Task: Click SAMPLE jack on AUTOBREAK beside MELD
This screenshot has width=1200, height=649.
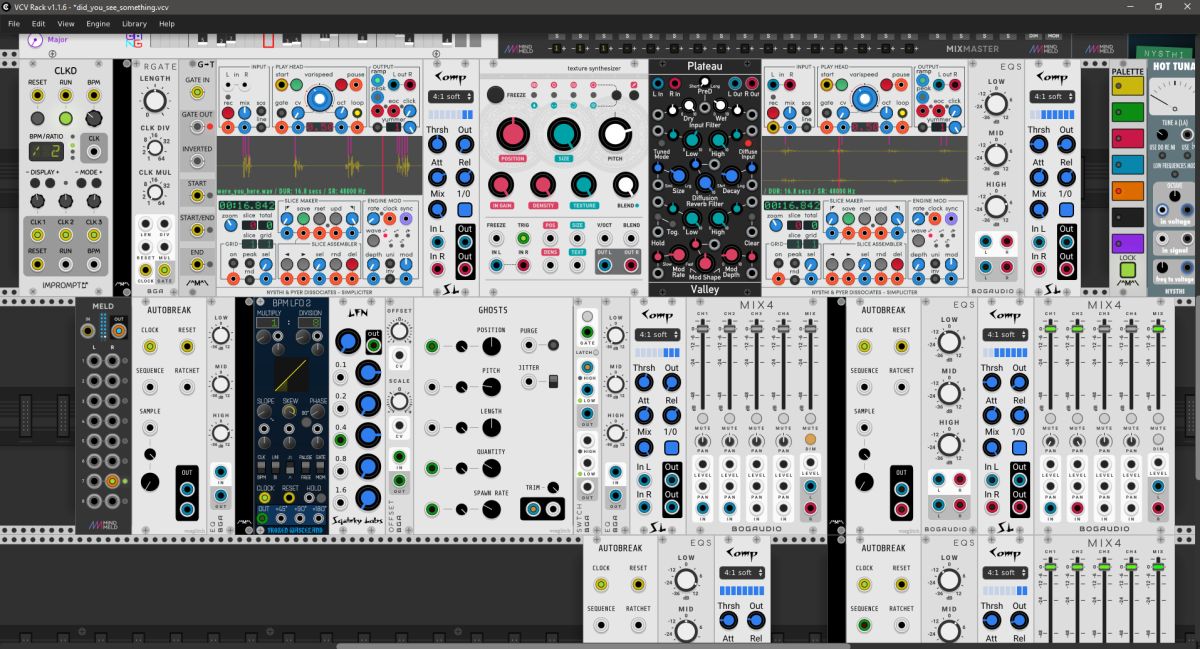Action: coord(150,428)
